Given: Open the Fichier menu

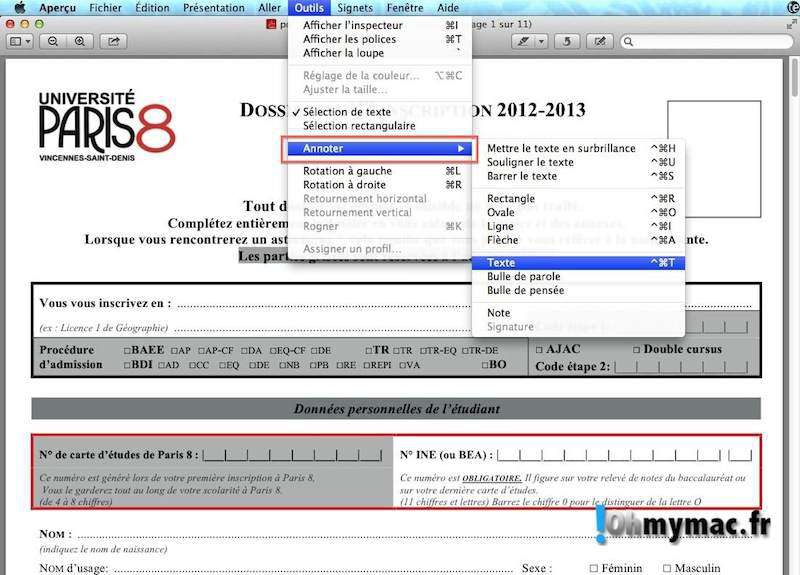Looking at the screenshot, I should 106,8.
